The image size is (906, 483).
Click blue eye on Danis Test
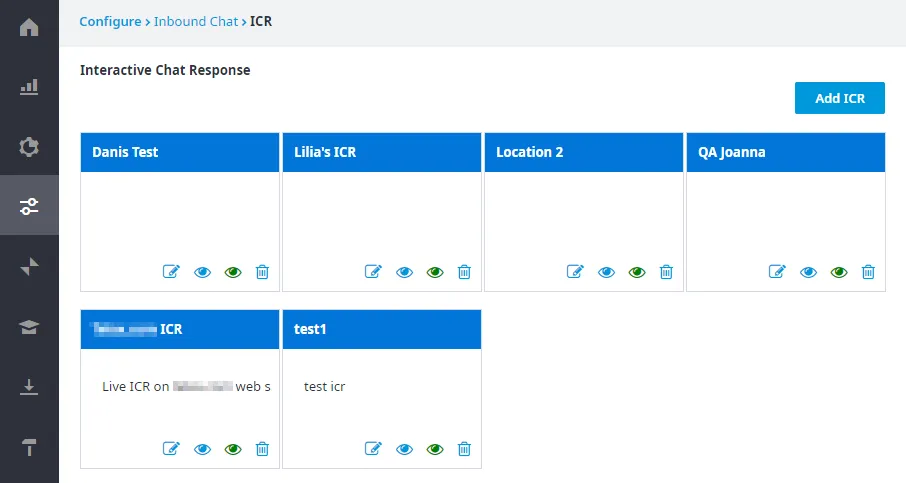click(x=202, y=272)
